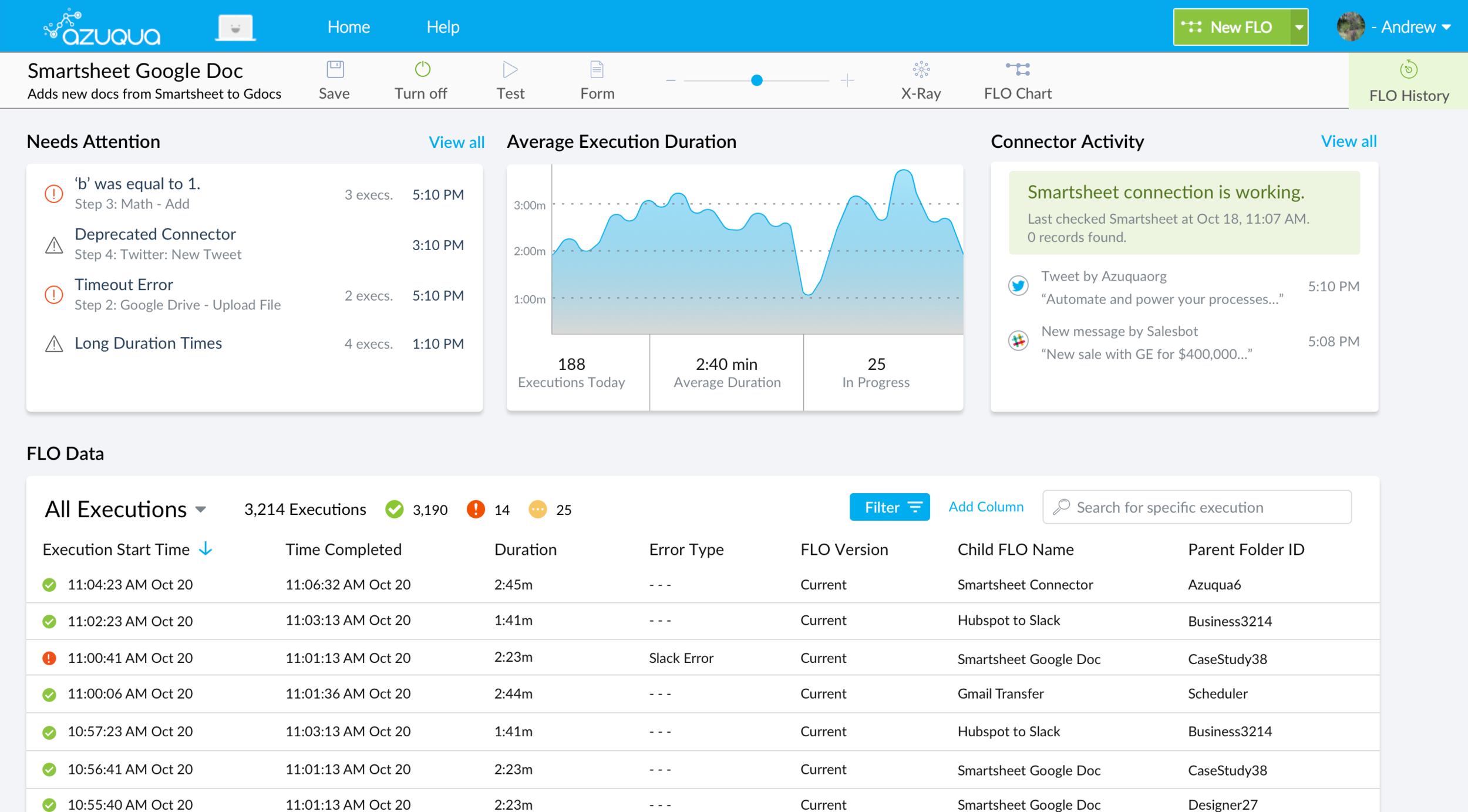Run Test play icon

(x=510, y=70)
